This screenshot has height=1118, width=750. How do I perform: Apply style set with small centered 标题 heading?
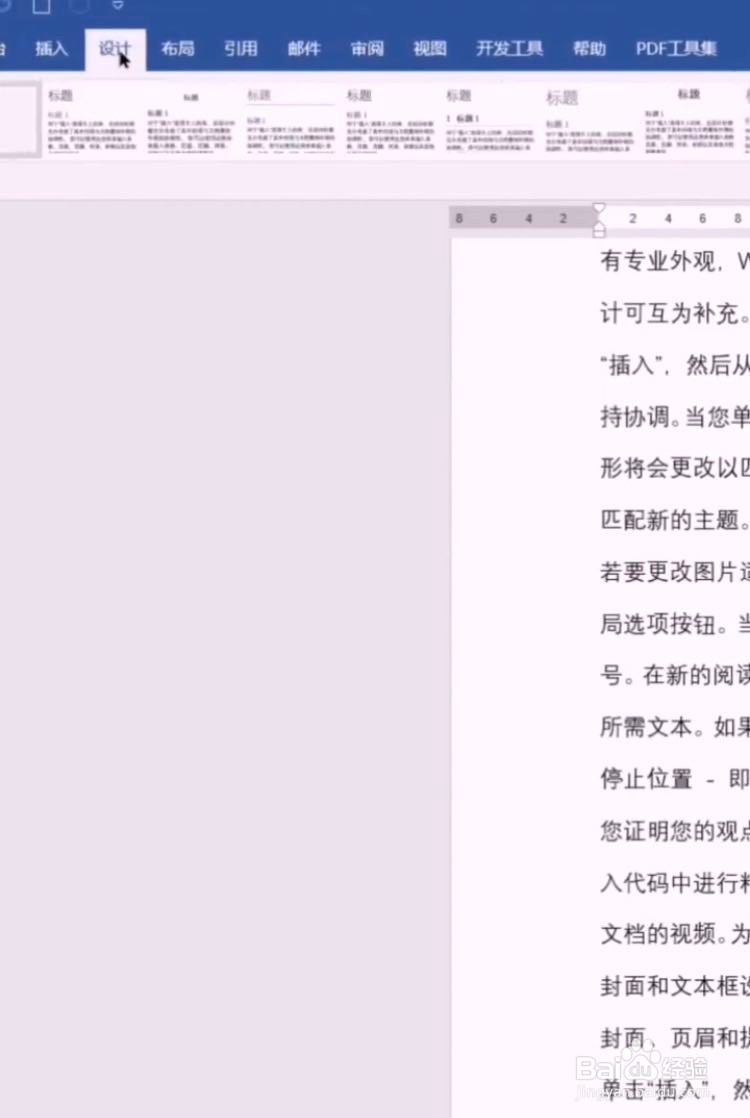(190, 120)
